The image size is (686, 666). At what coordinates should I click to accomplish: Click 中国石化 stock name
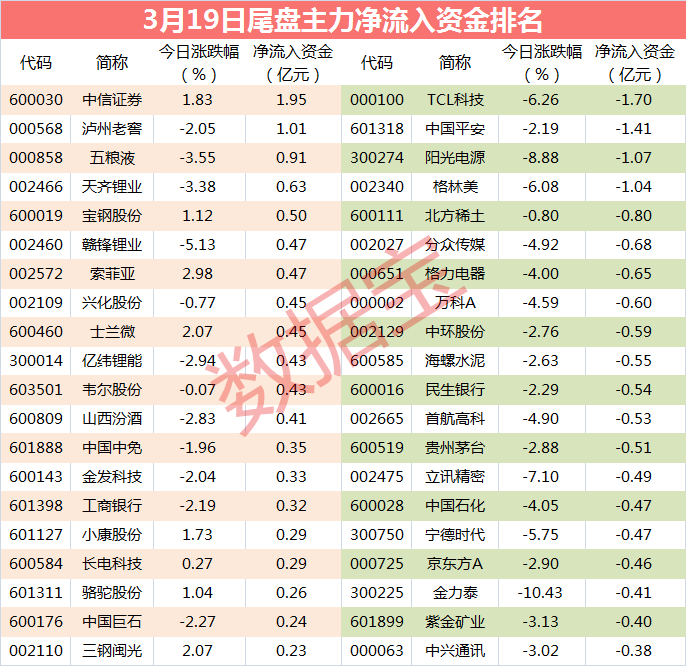[455, 506]
